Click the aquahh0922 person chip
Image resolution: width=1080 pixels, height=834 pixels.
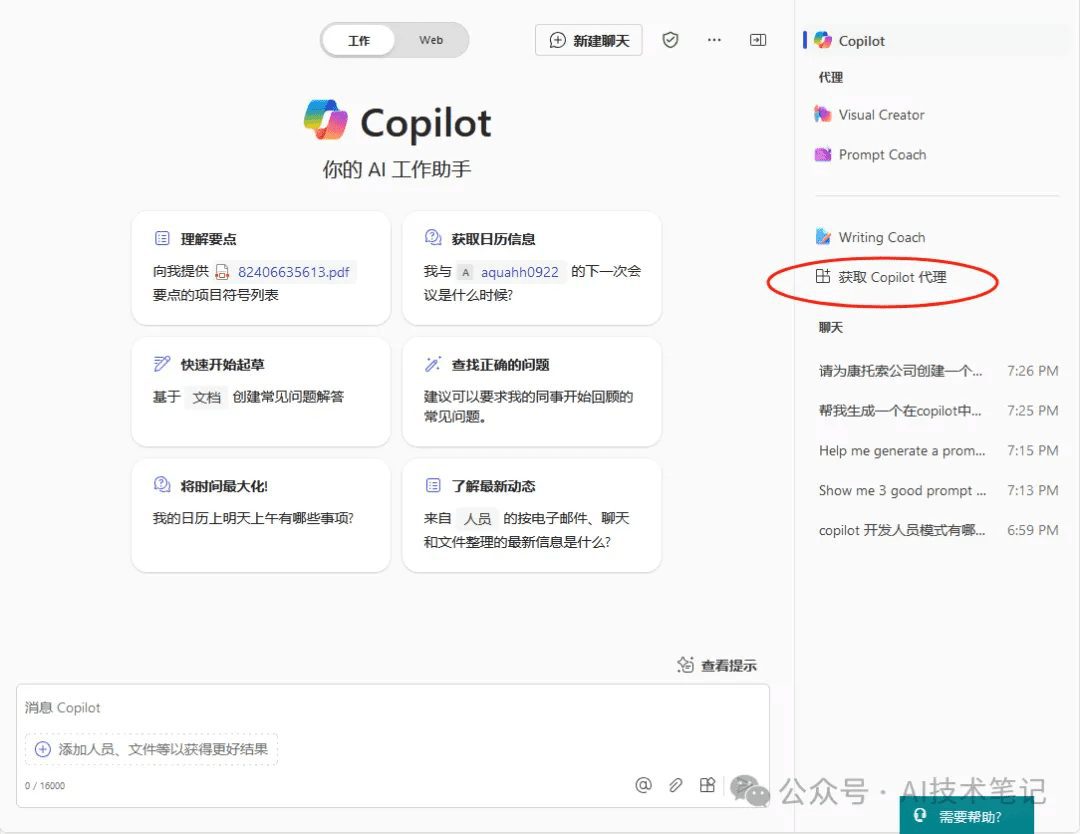(511, 272)
